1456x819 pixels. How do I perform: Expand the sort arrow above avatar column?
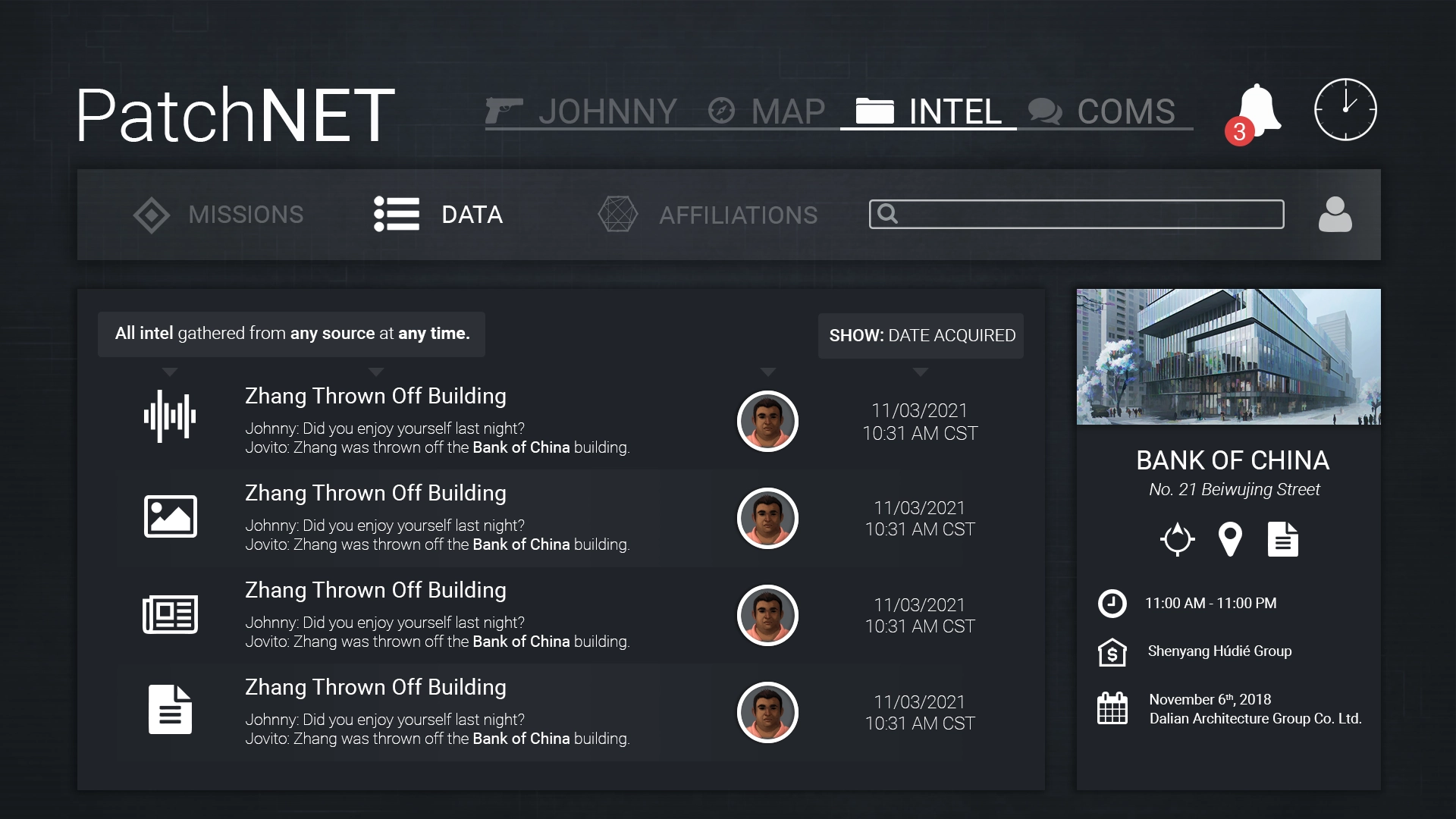[x=767, y=372]
